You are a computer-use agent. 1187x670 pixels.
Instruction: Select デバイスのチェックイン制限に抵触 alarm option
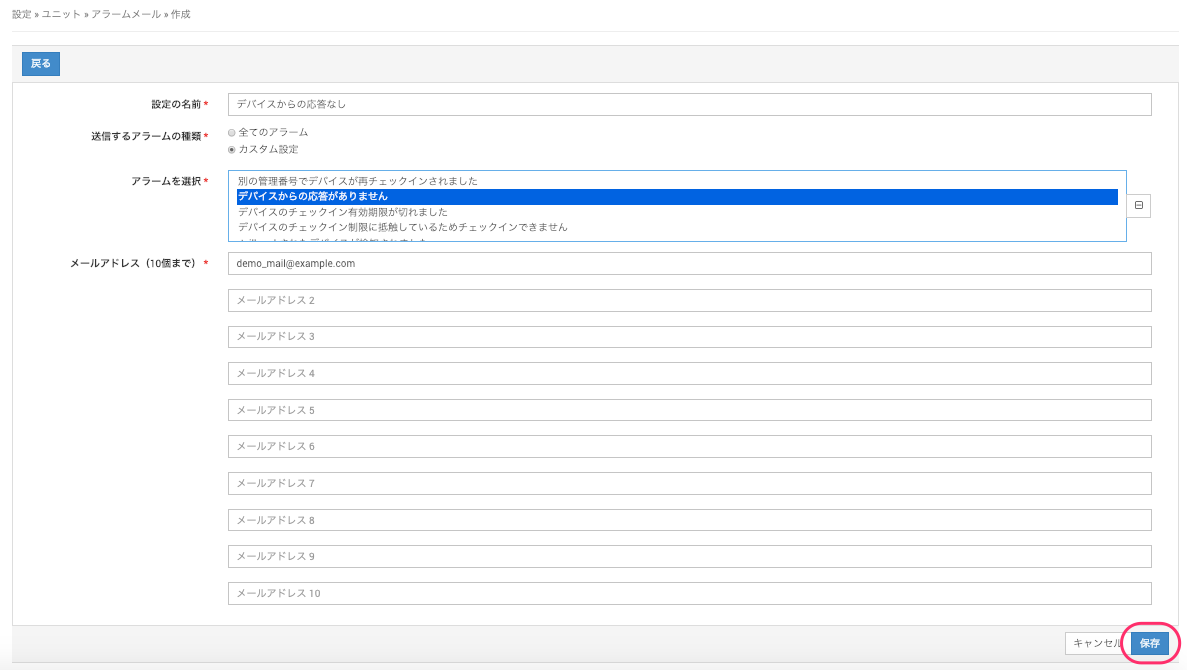402,227
